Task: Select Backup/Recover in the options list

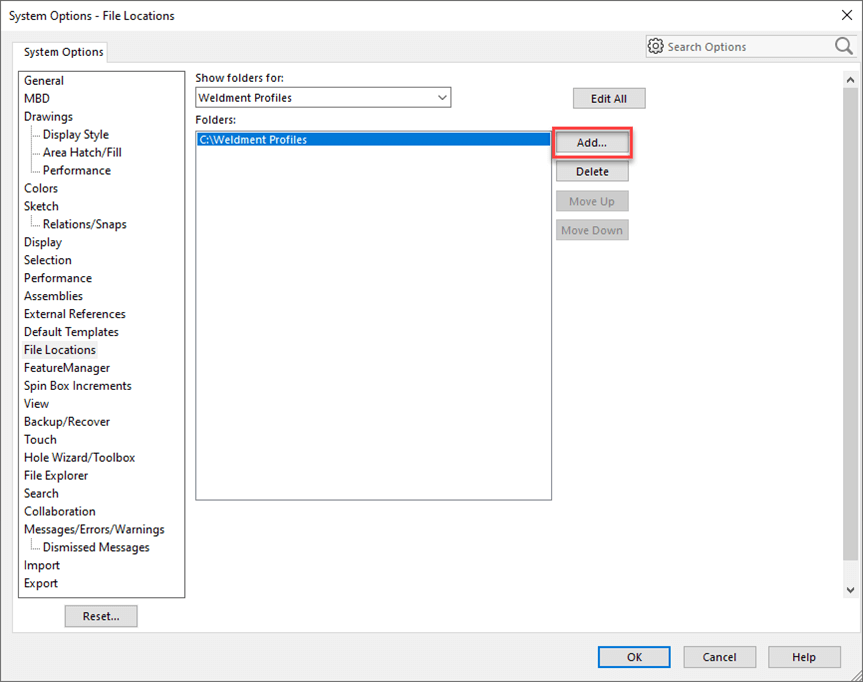Action: pyautogui.click(x=67, y=422)
